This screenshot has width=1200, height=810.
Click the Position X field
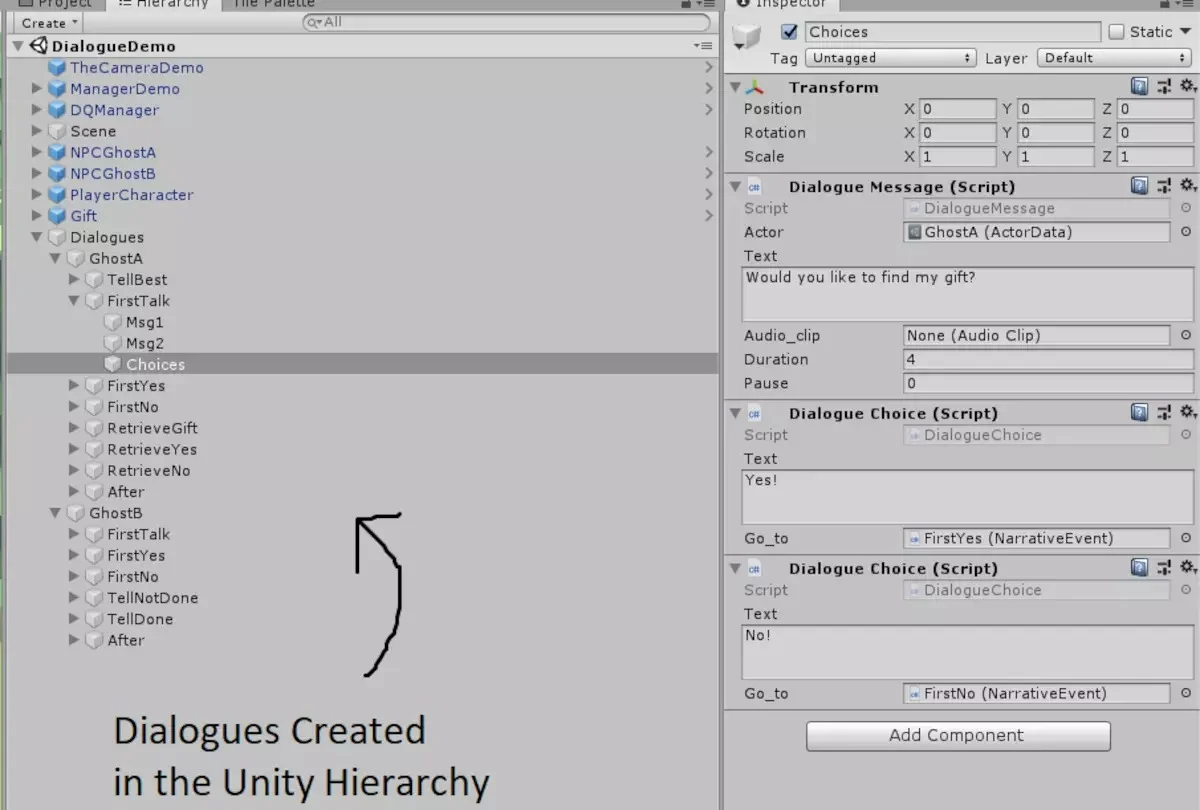[x=957, y=109]
